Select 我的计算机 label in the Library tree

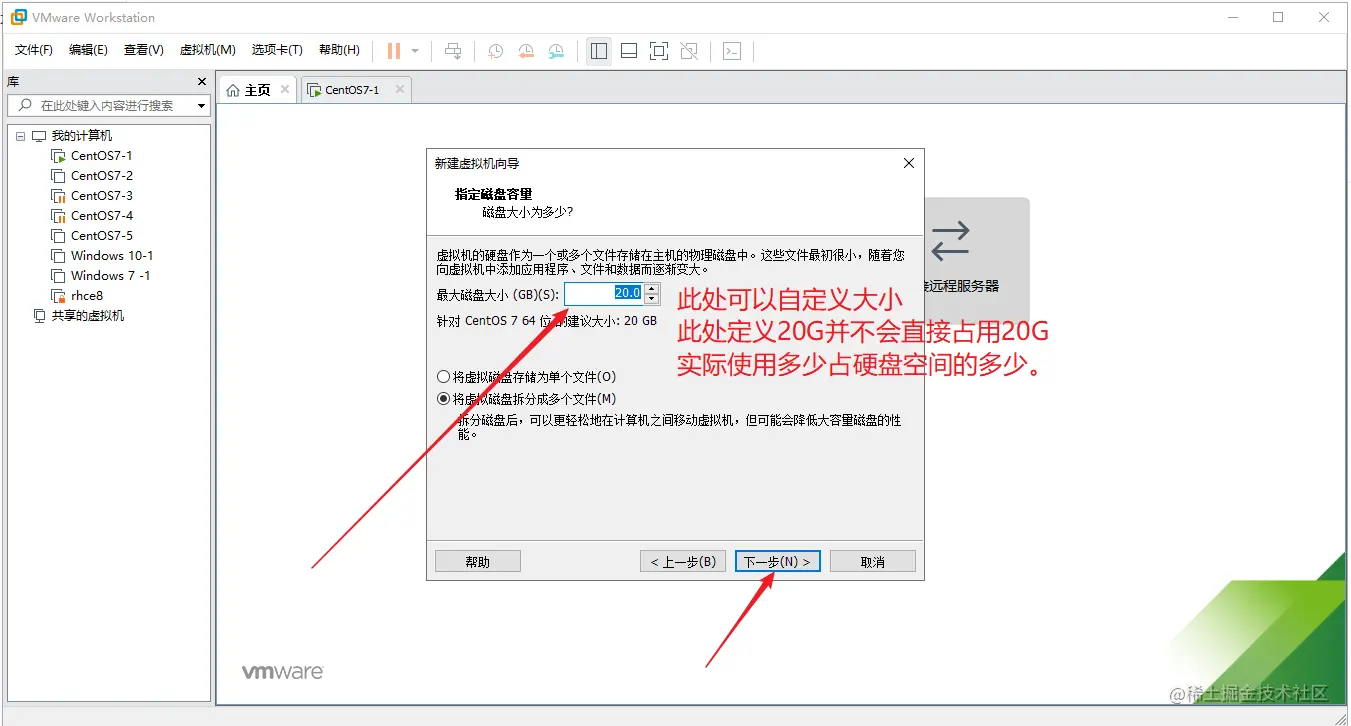tap(82, 136)
